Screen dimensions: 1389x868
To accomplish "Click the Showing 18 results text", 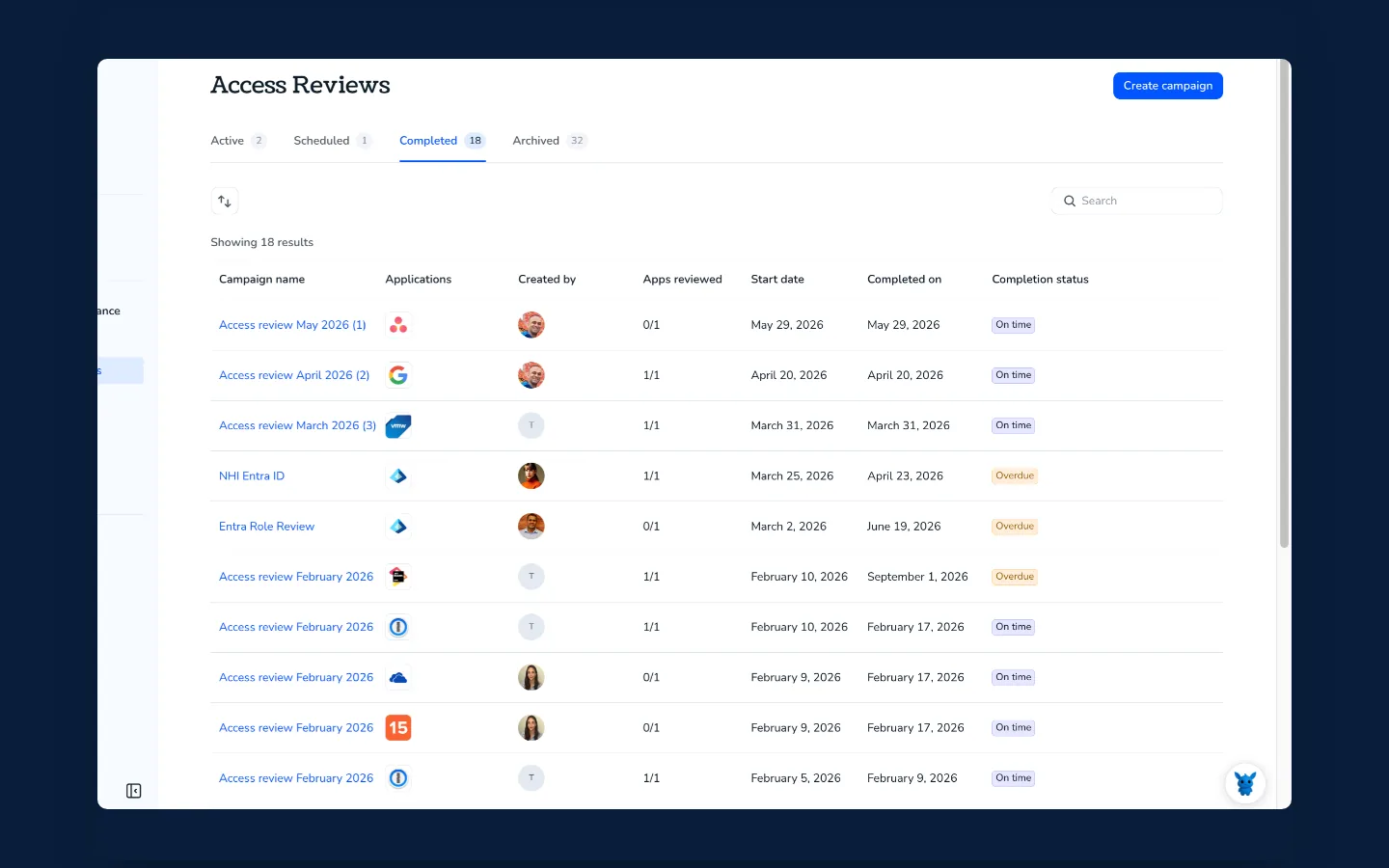I will pyautogui.click(x=262, y=242).
